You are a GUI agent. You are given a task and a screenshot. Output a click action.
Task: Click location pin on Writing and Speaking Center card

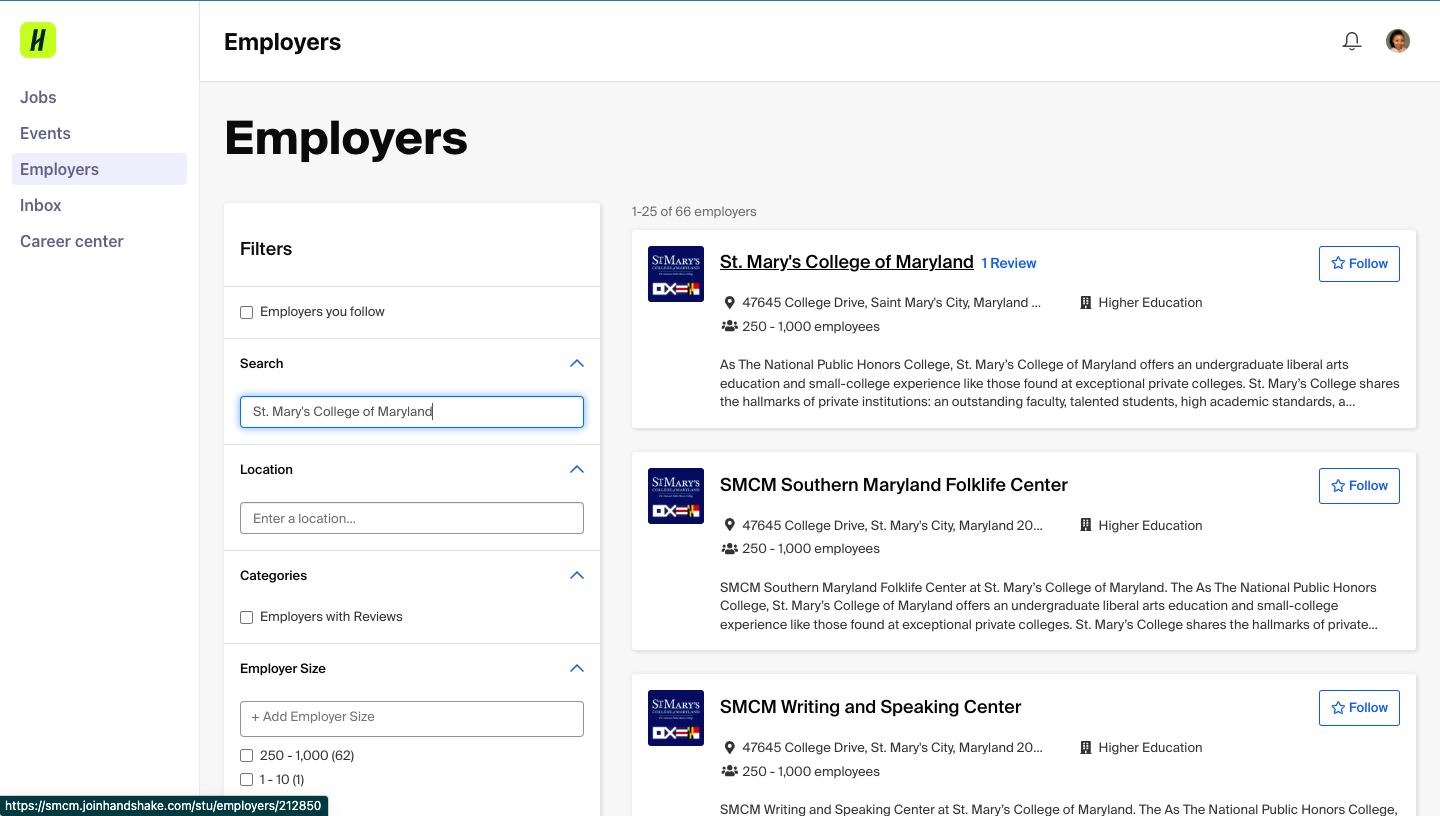click(730, 747)
